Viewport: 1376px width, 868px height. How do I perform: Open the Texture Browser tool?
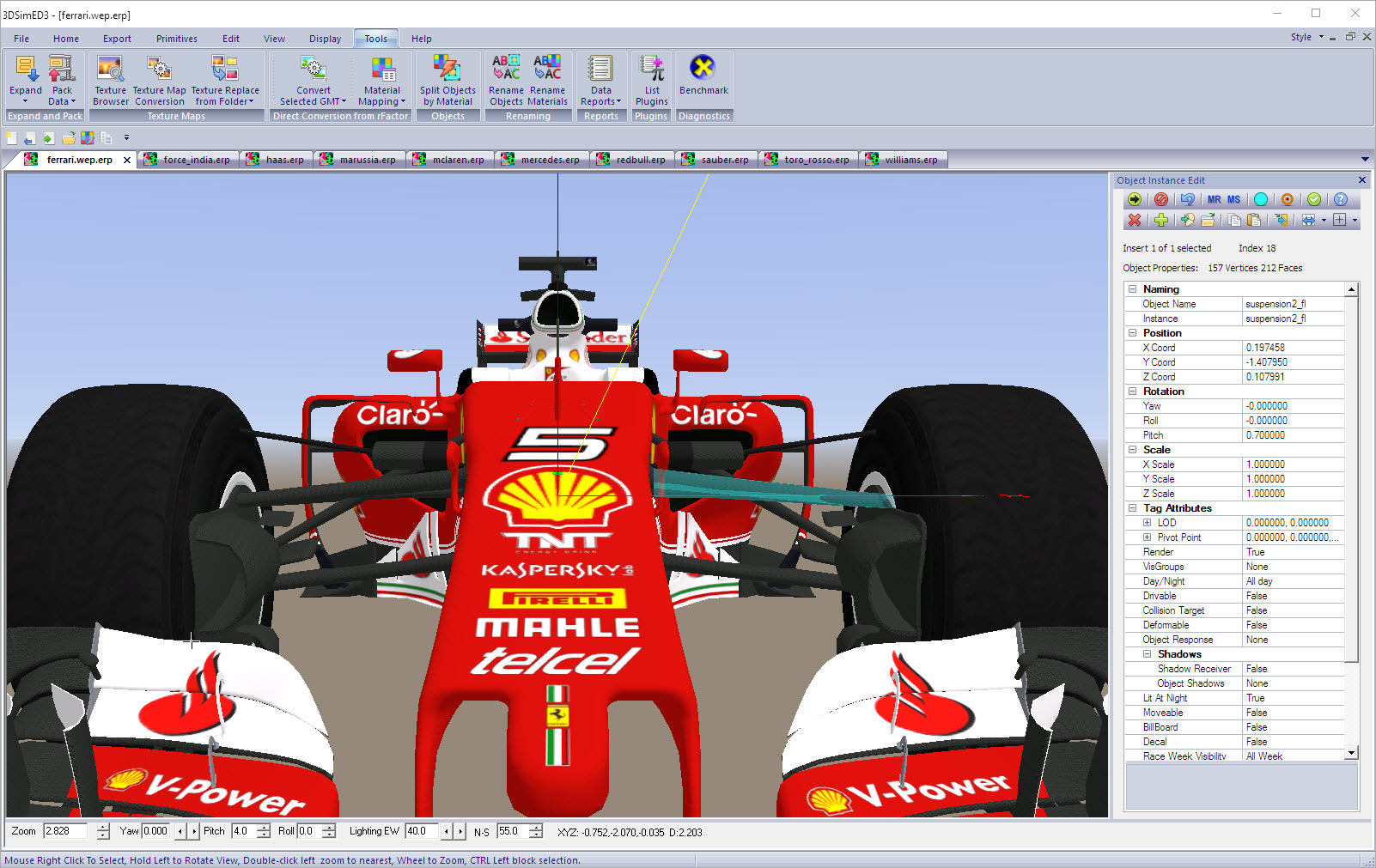pyautogui.click(x=111, y=80)
